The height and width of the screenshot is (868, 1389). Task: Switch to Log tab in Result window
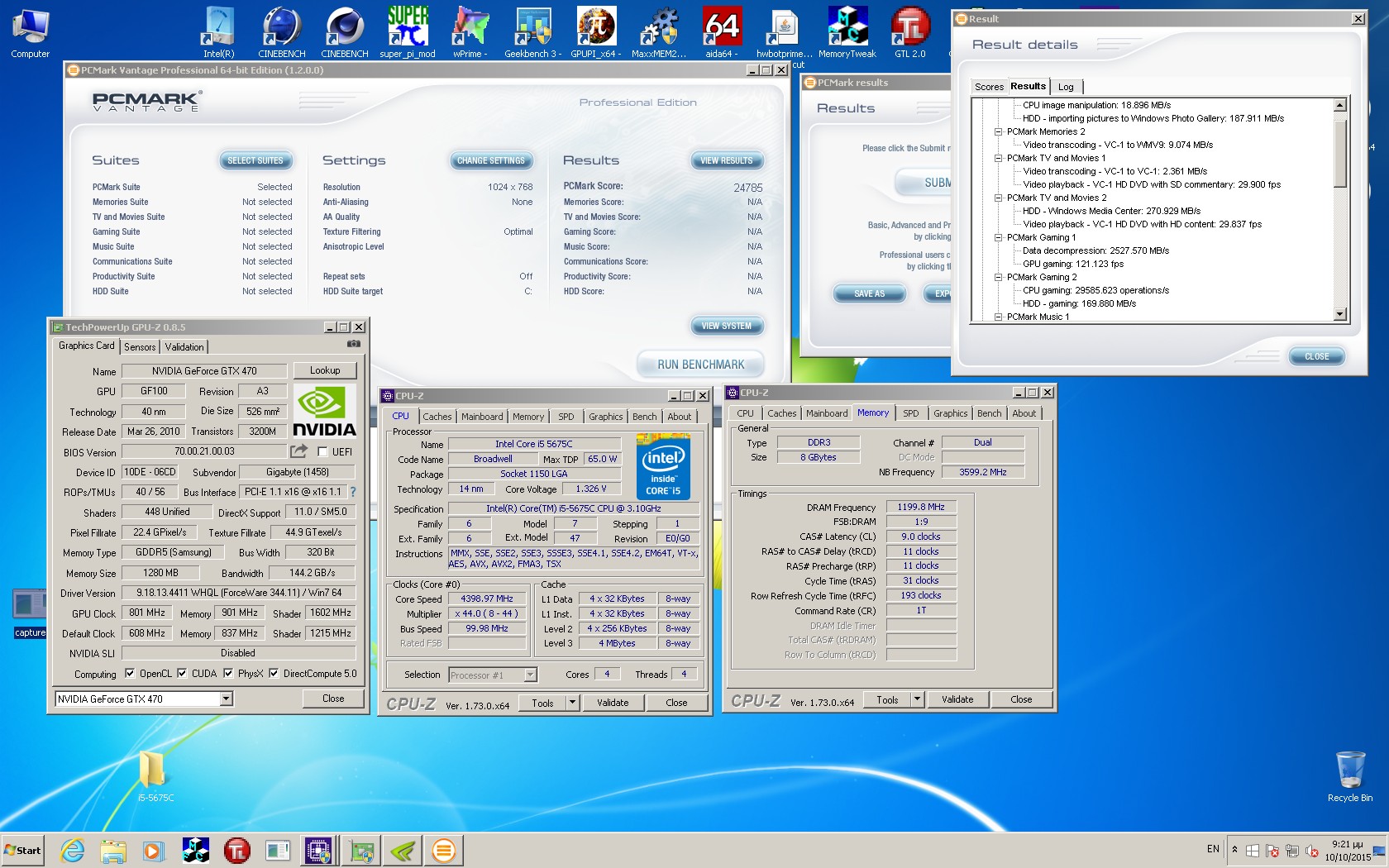click(x=1066, y=87)
